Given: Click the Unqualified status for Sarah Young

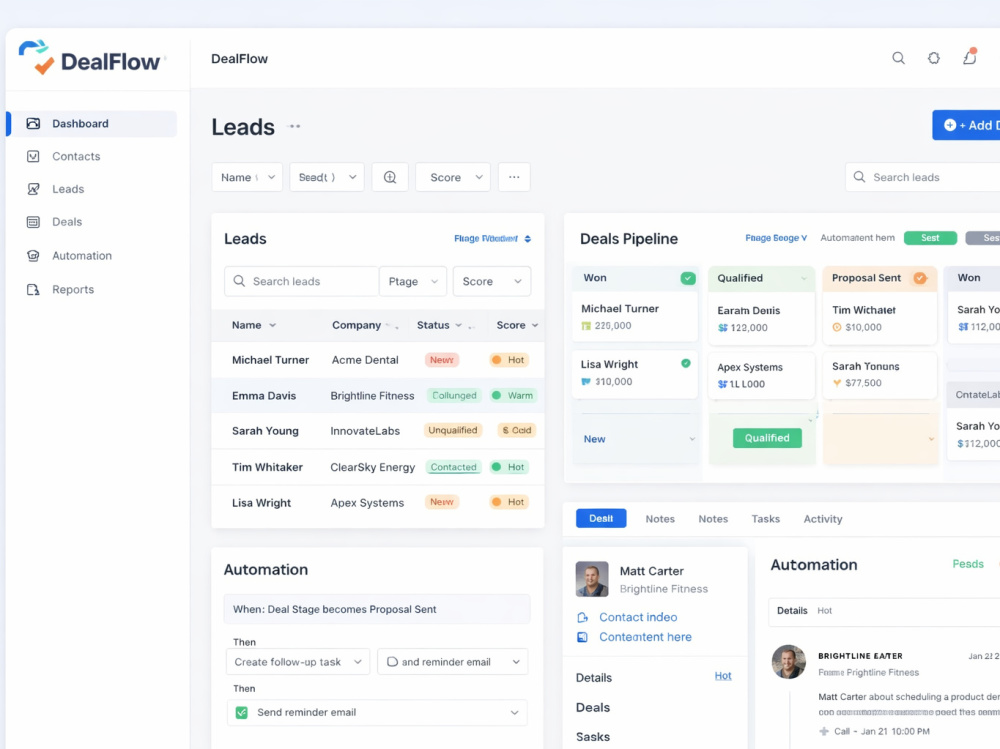Looking at the screenshot, I should [x=453, y=431].
